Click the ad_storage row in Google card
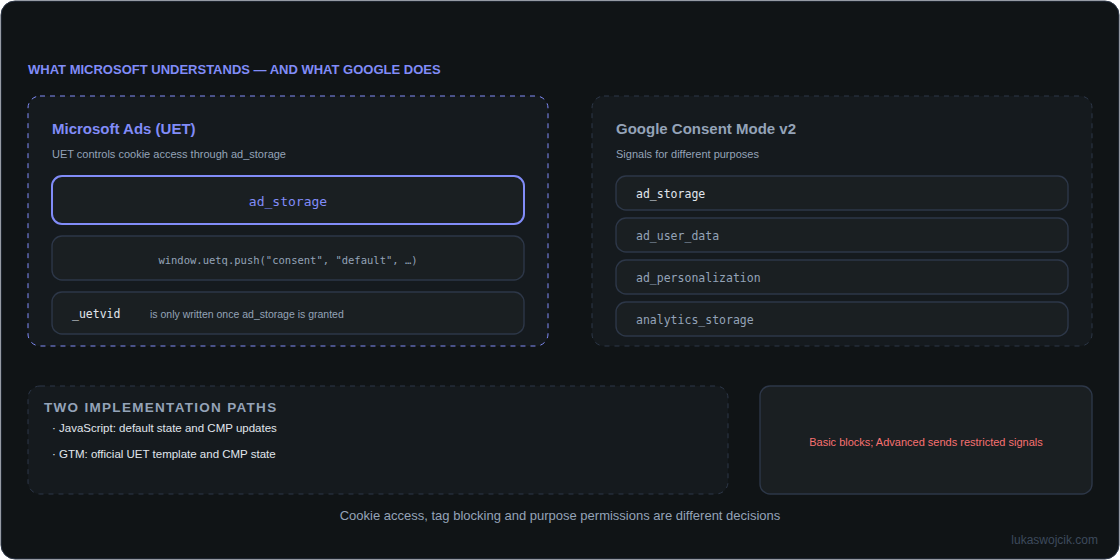 (842, 193)
